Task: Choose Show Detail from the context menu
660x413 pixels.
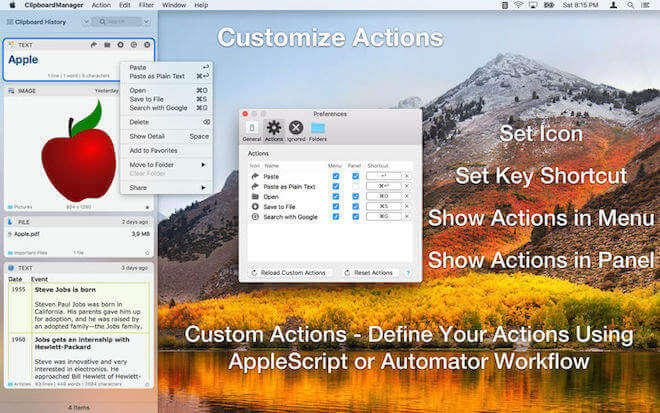Action: [x=167, y=136]
